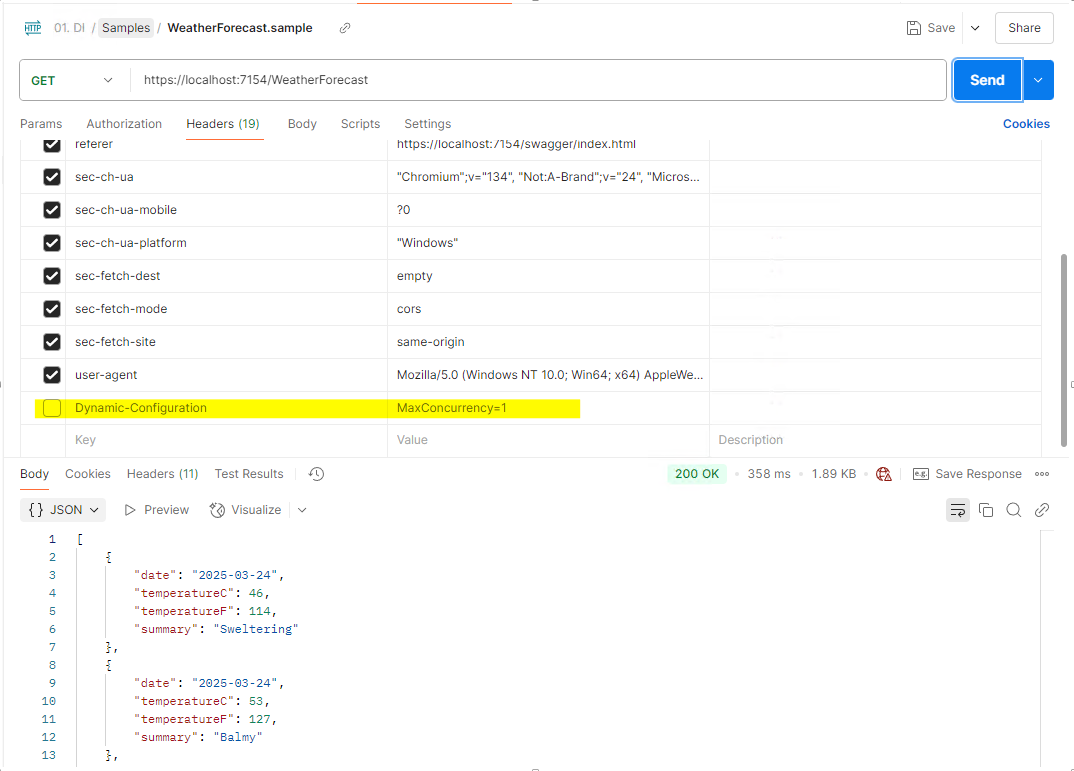Screen dimensions: 1074x771
Task: Enable the Dynamic-Configuration header checkbox
Action: tap(52, 408)
